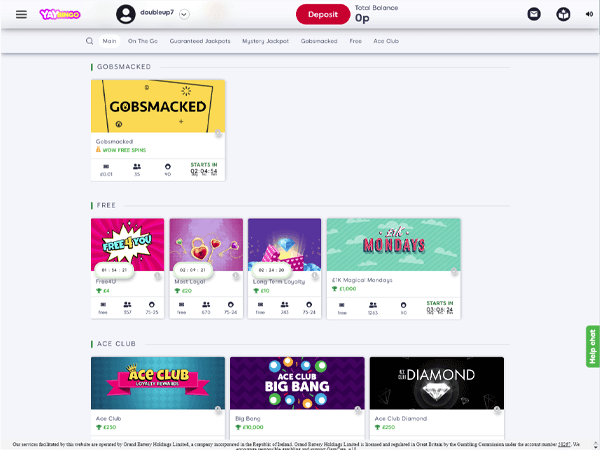Switch to the On The Go tab
600x450 pixels.
143,41
